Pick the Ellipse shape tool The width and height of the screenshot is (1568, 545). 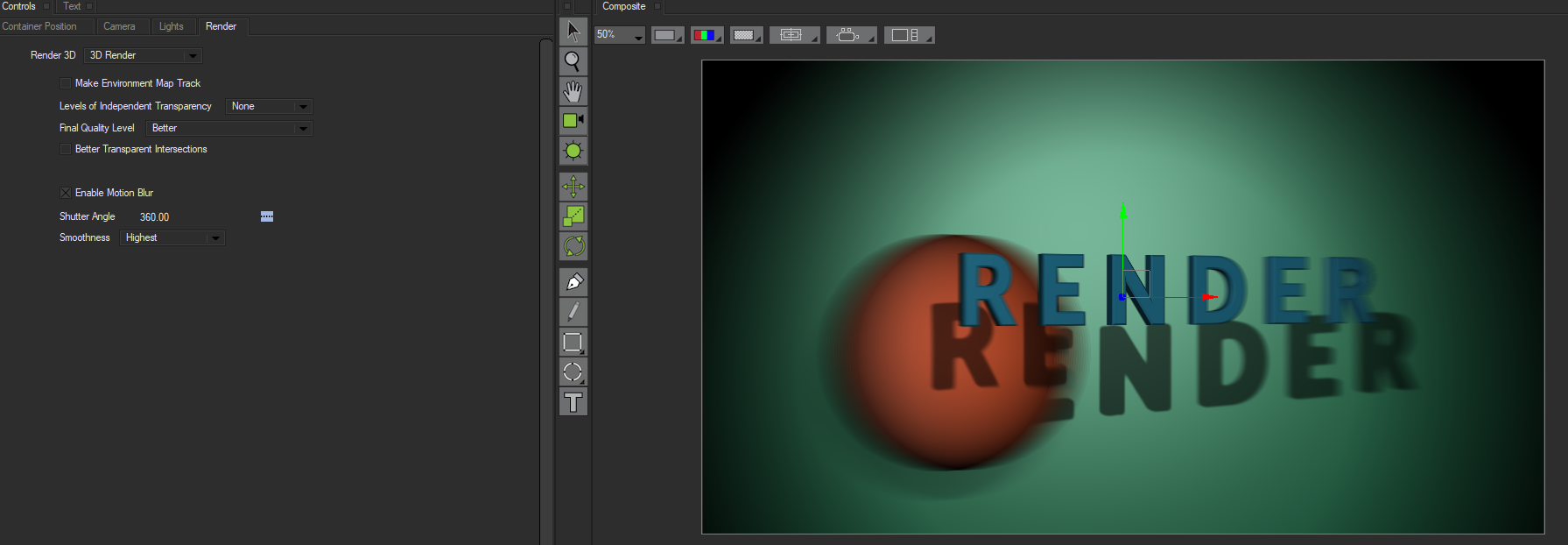click(x=573, y=372)
